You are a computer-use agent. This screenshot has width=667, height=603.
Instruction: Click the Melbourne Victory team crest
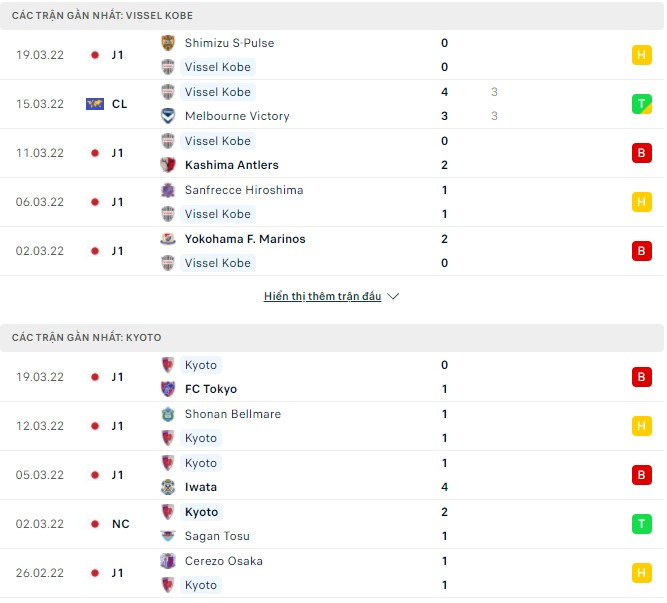(x=168, y=116)
